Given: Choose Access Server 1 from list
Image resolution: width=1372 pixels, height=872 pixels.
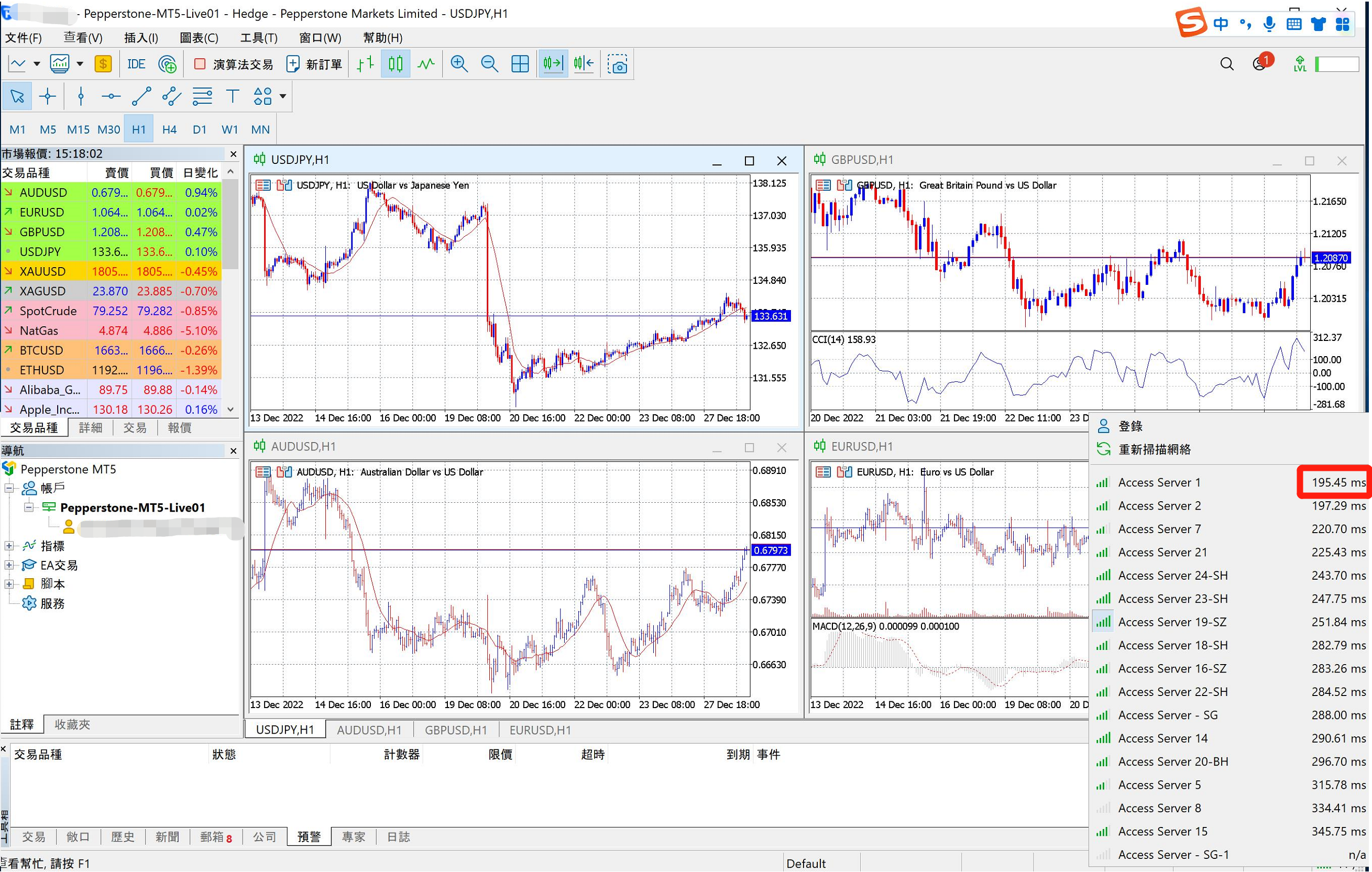Looking at the screenshot, I should tap(1231, 482).
